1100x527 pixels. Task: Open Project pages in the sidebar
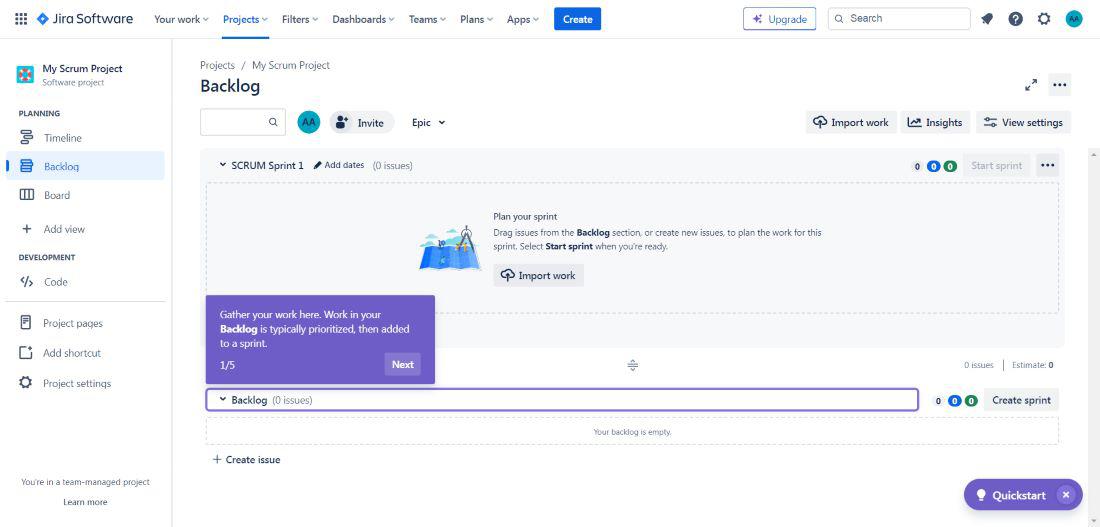pyautogui.click(x=85, y=323)
